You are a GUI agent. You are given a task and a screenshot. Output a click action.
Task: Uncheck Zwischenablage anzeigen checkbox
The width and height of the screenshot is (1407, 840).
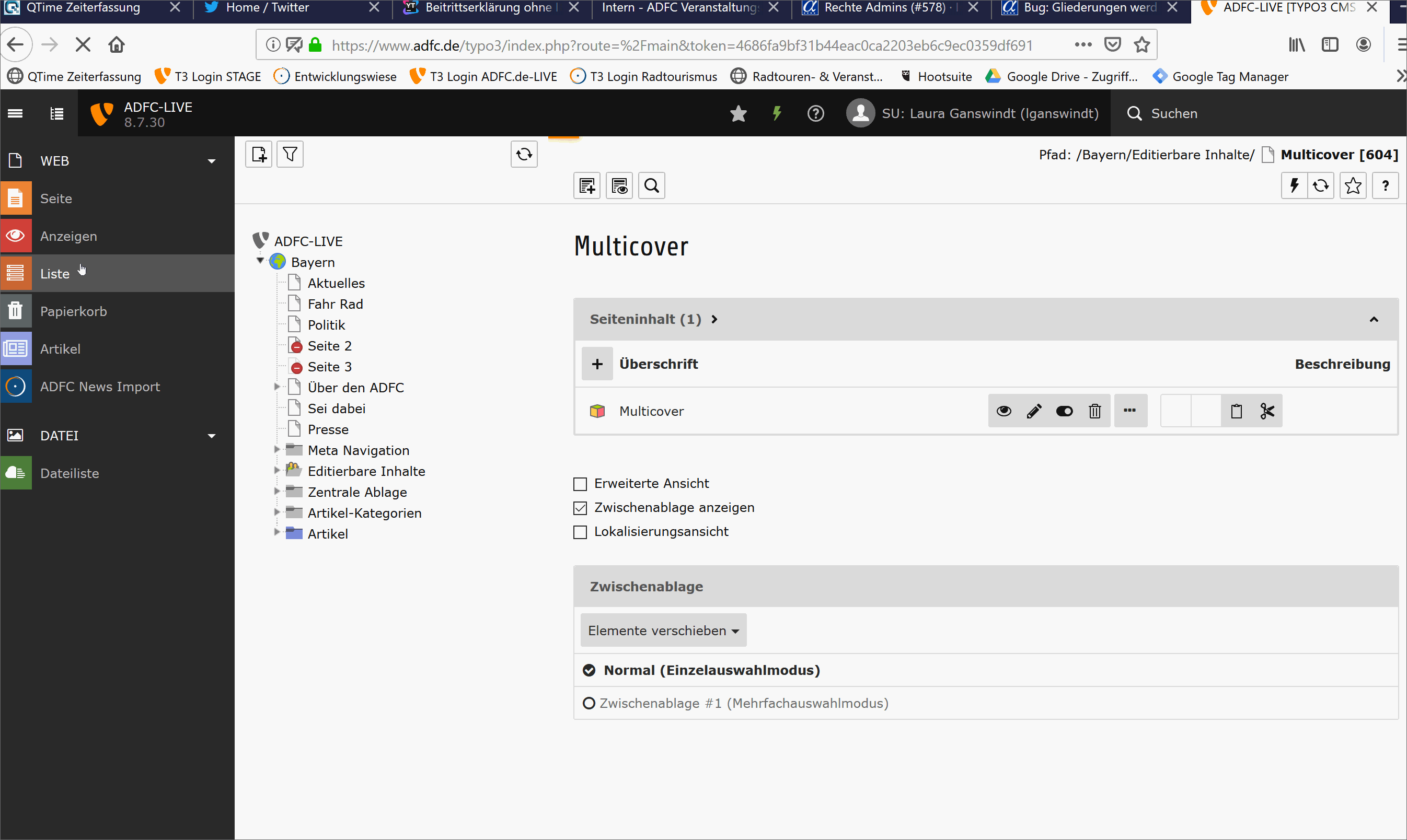580,508
